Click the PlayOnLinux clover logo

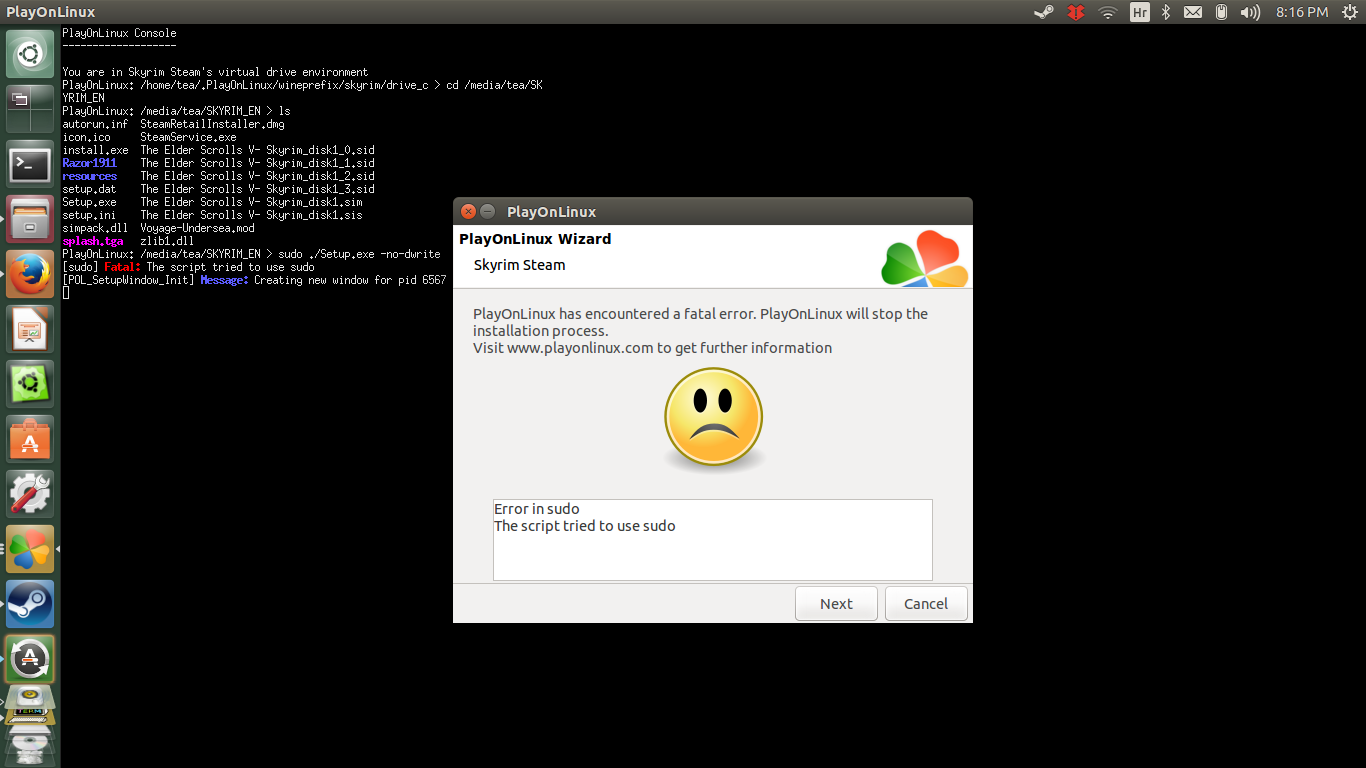[925, 258]
